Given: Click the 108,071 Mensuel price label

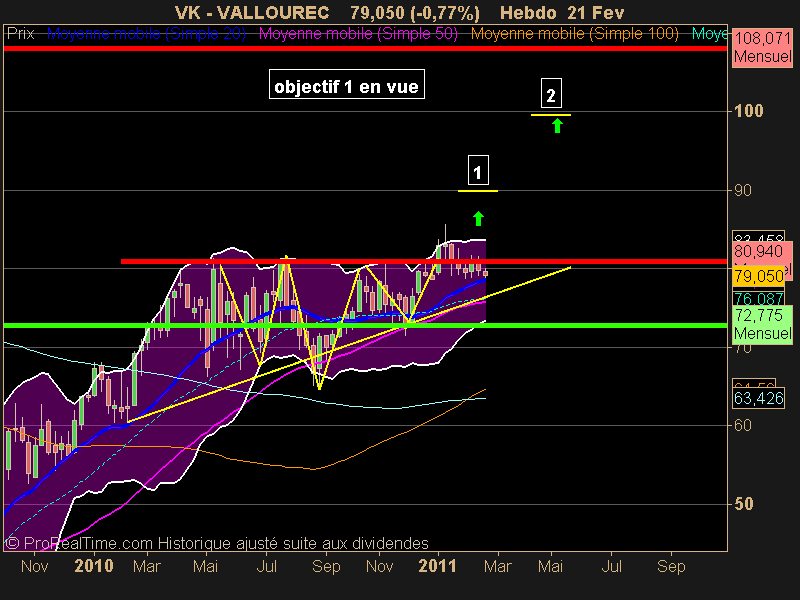Looking at the screenshot, I should point(763,47).
